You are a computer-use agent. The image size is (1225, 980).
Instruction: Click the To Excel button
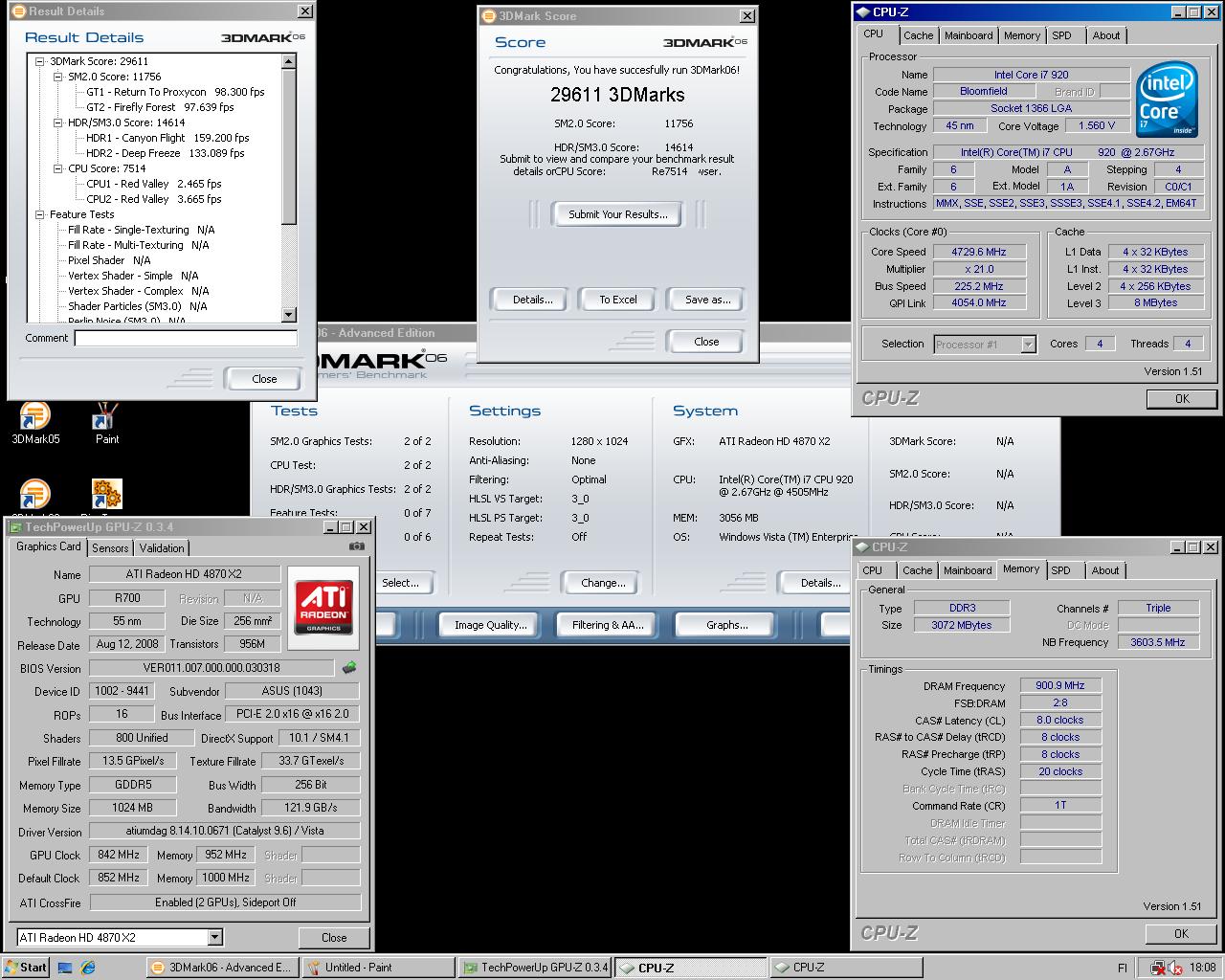click(x=618, y=300)
